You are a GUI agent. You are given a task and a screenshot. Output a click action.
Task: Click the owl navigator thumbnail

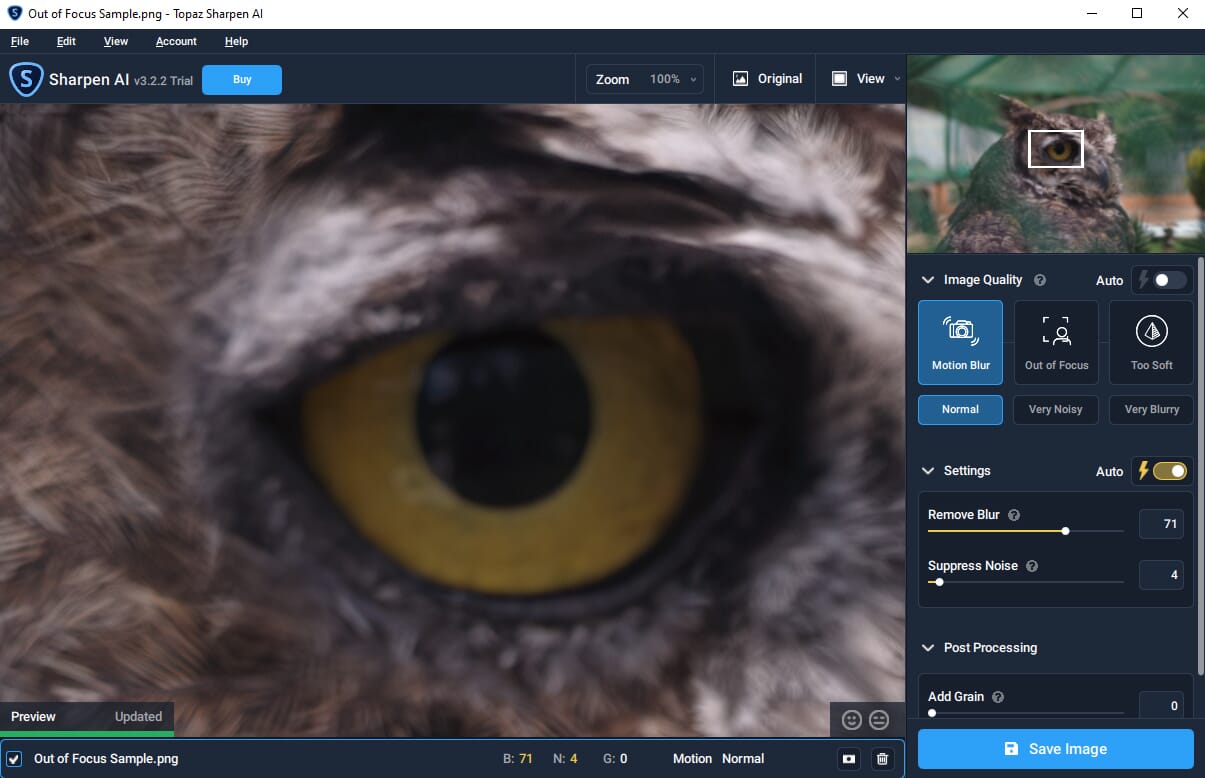click(1055, 154)
